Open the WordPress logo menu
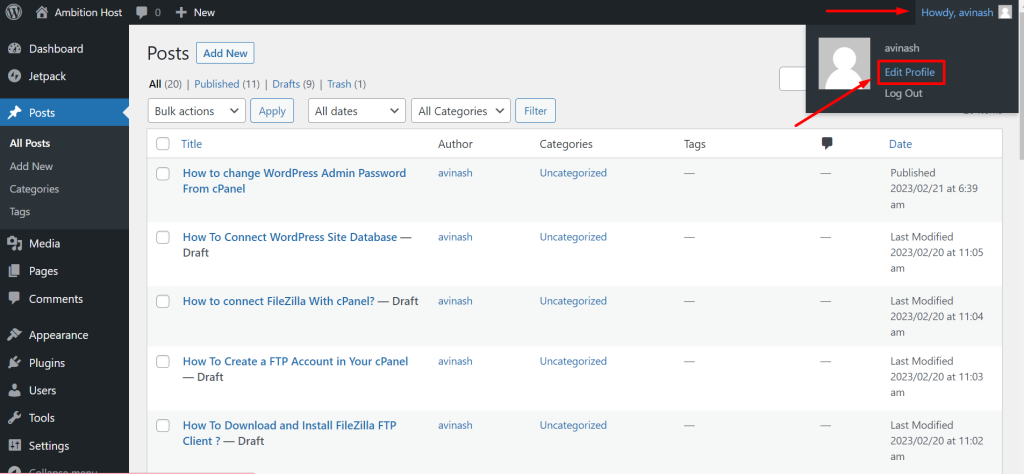 click(x=14, y=12)
